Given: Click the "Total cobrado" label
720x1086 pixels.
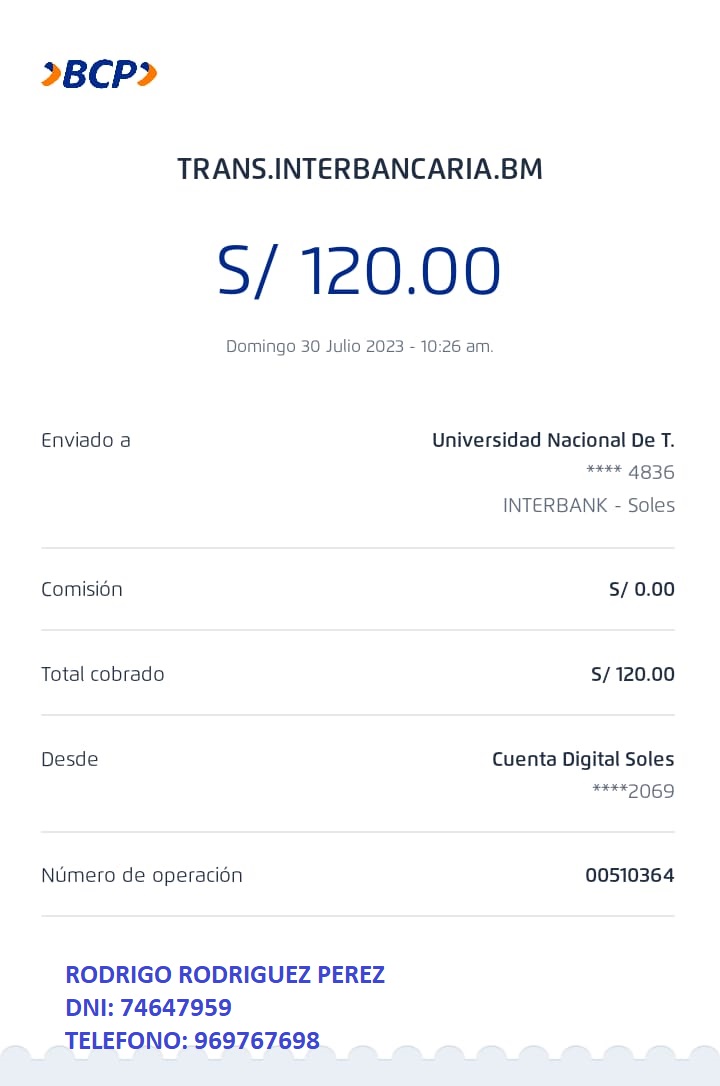Looking at the screenshot, I should tap(103, 674).
